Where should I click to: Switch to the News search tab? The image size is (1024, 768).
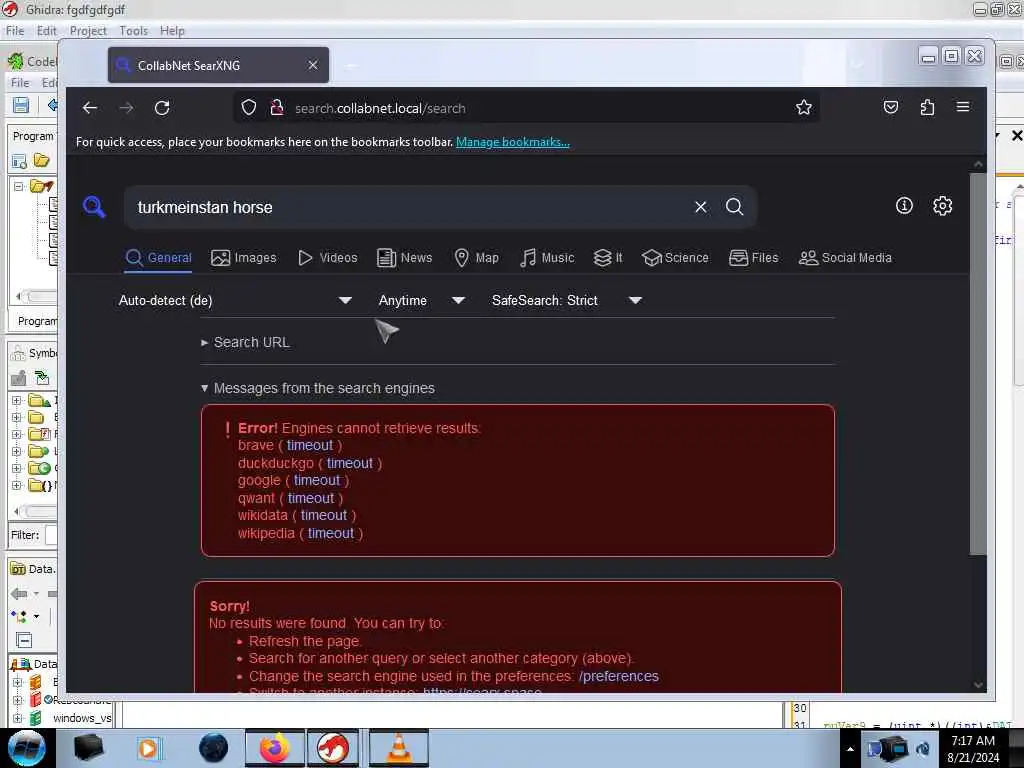click(405, 258)
